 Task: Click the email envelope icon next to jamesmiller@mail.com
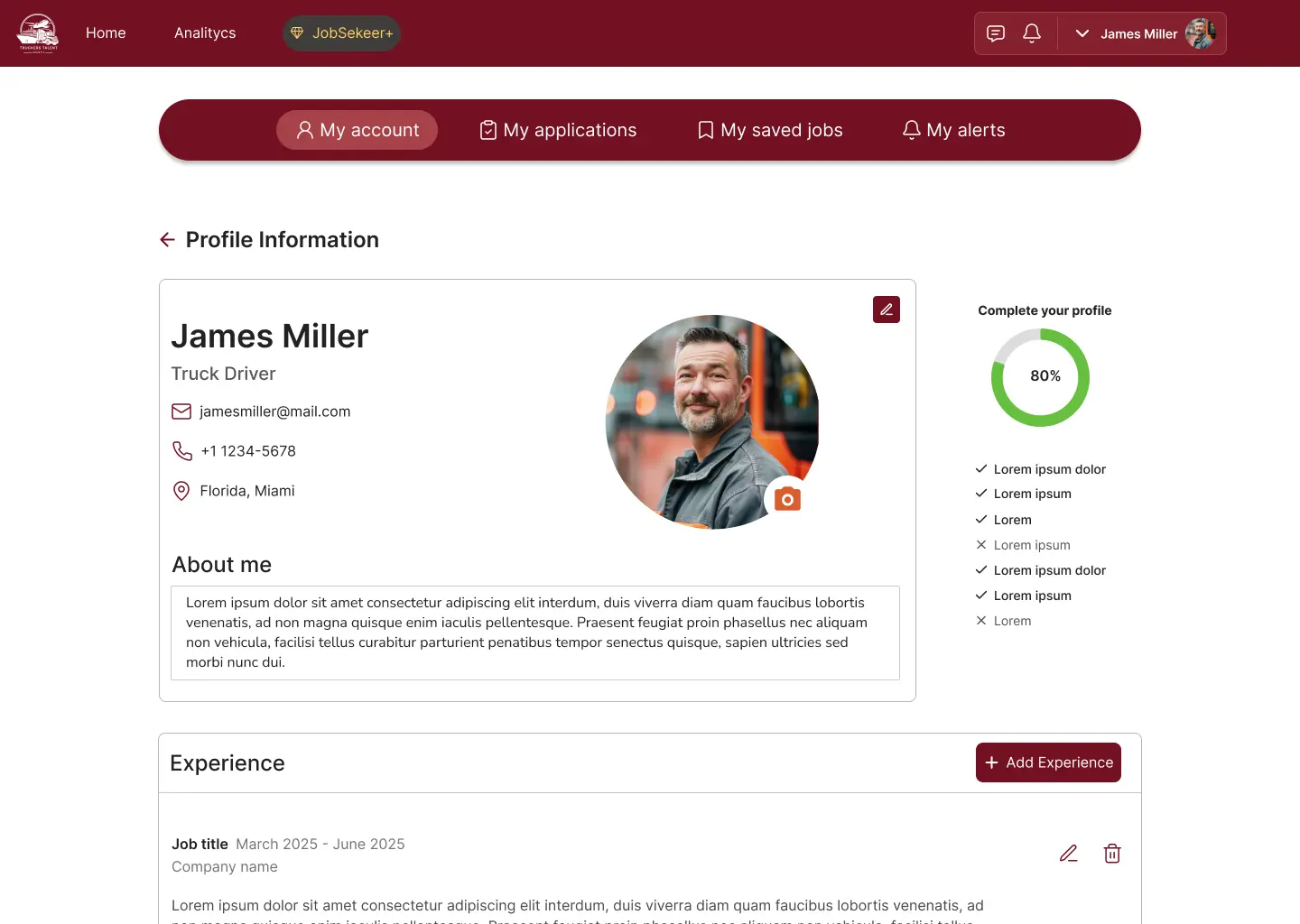tap(181, 411)
